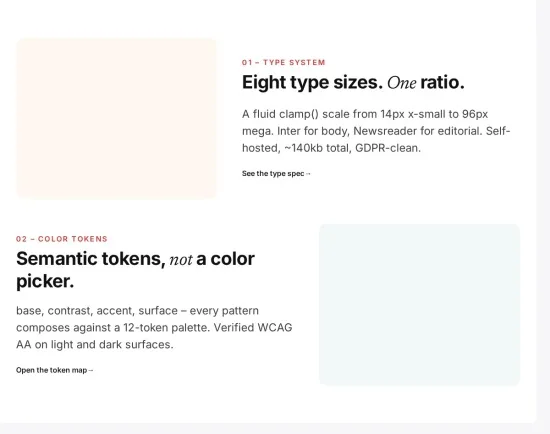Open the token map link
The image size is (550, 434).
click(54, 370)
